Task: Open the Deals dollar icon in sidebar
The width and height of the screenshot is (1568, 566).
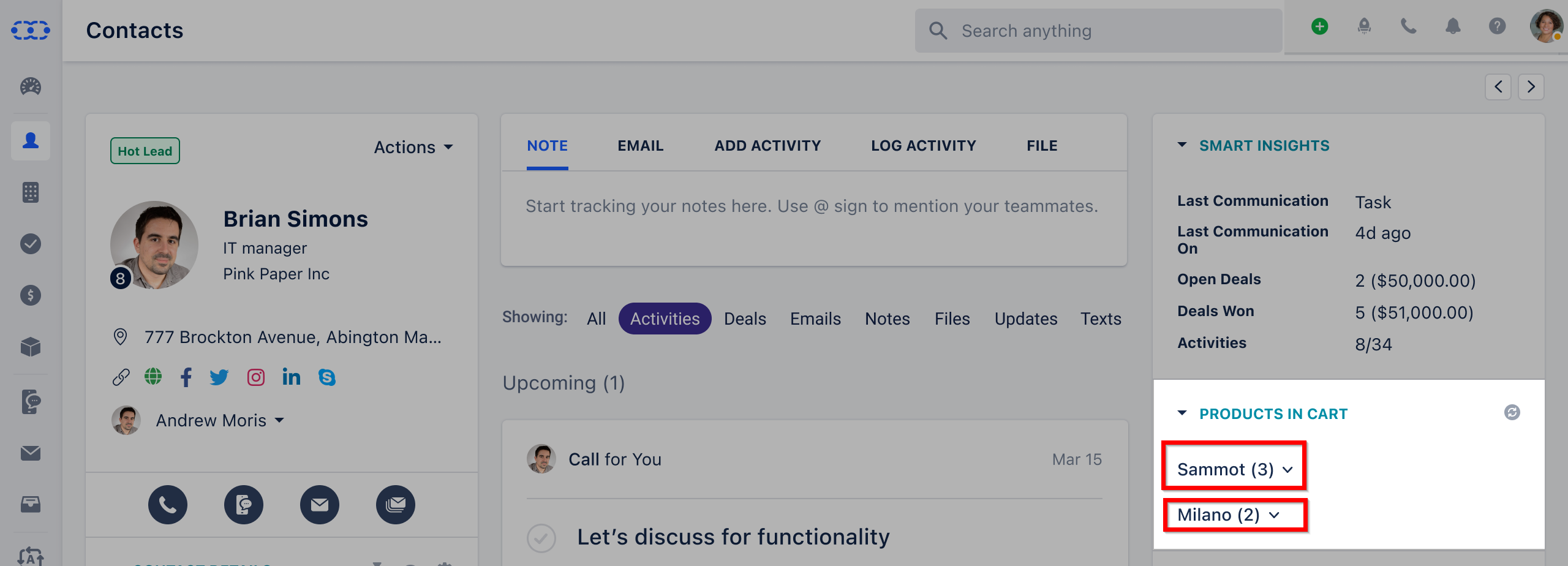Action: pyautogui.click(x=31, y=295)
